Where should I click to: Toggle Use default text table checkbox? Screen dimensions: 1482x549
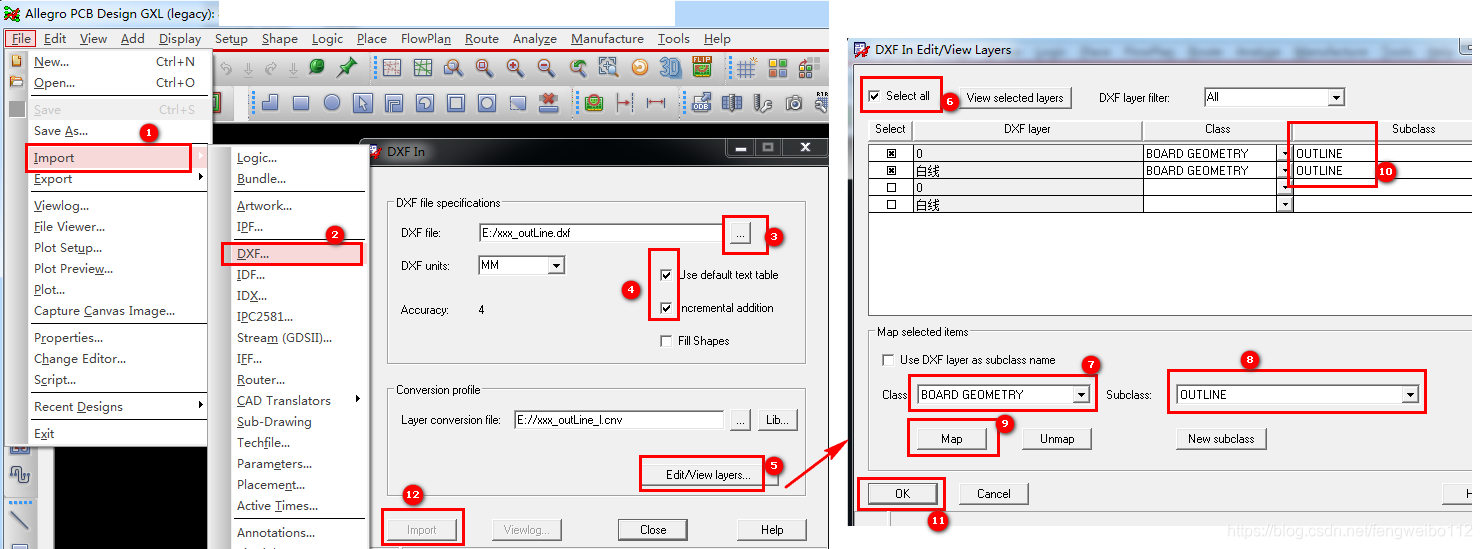tap(666, 275)
